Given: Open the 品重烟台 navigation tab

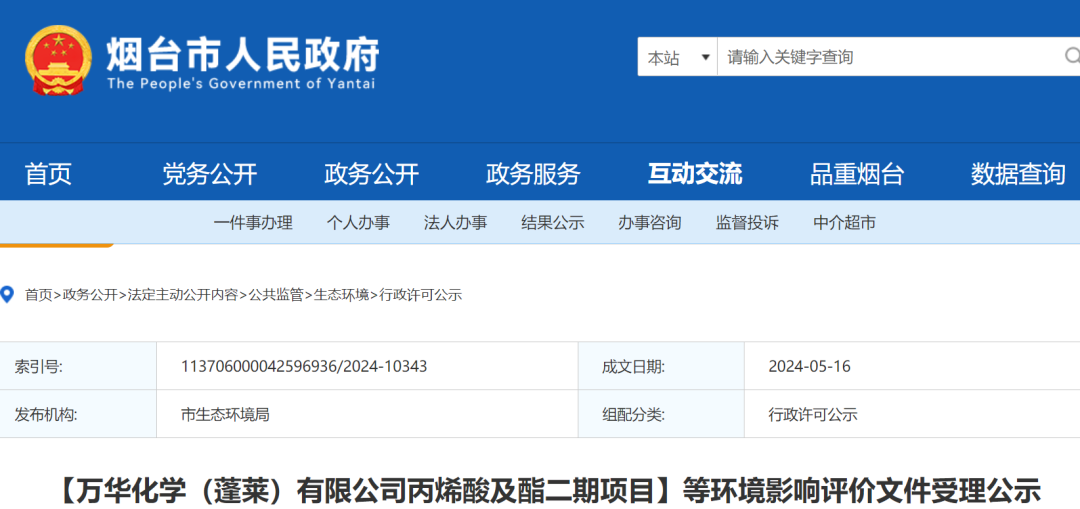Looking at the screenshot, I should click(x=857, y=174).
